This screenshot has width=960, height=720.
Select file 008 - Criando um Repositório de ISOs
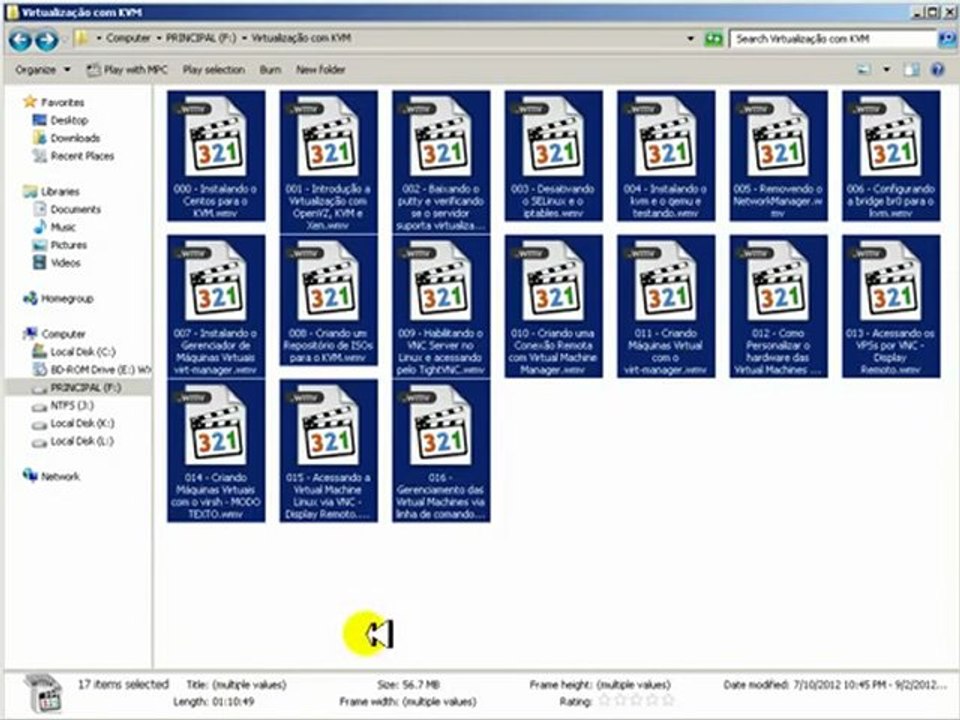click(328, 300)
